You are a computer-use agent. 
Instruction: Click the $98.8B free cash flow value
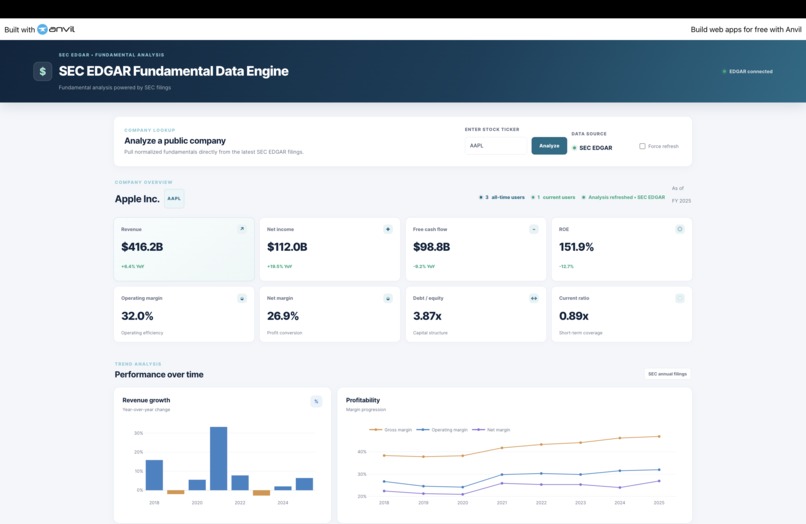click(x=431, y=247)
